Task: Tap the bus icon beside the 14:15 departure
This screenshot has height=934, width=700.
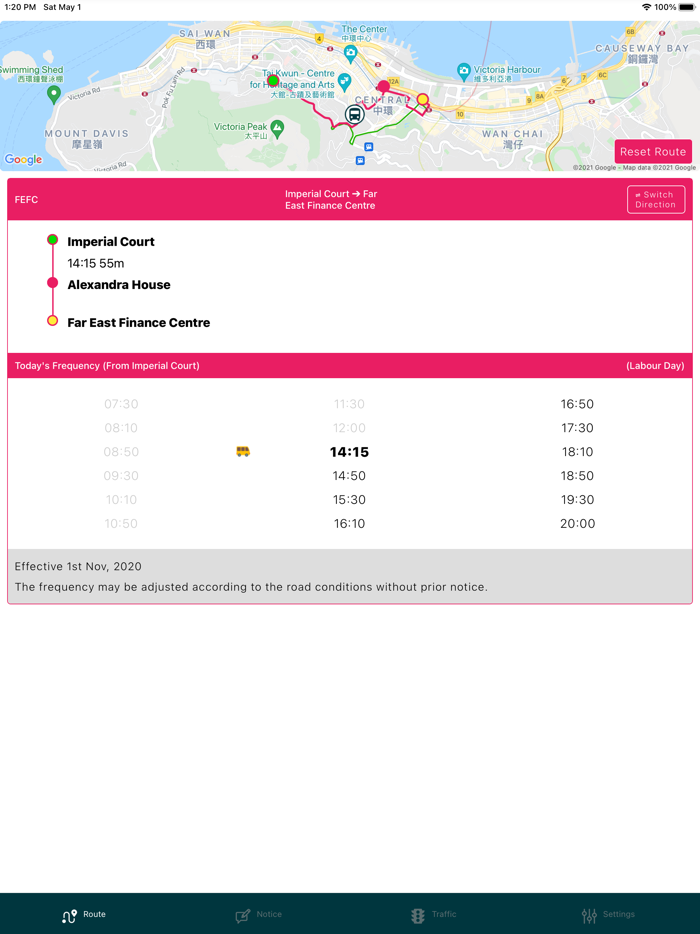Action: coord(242,452)
